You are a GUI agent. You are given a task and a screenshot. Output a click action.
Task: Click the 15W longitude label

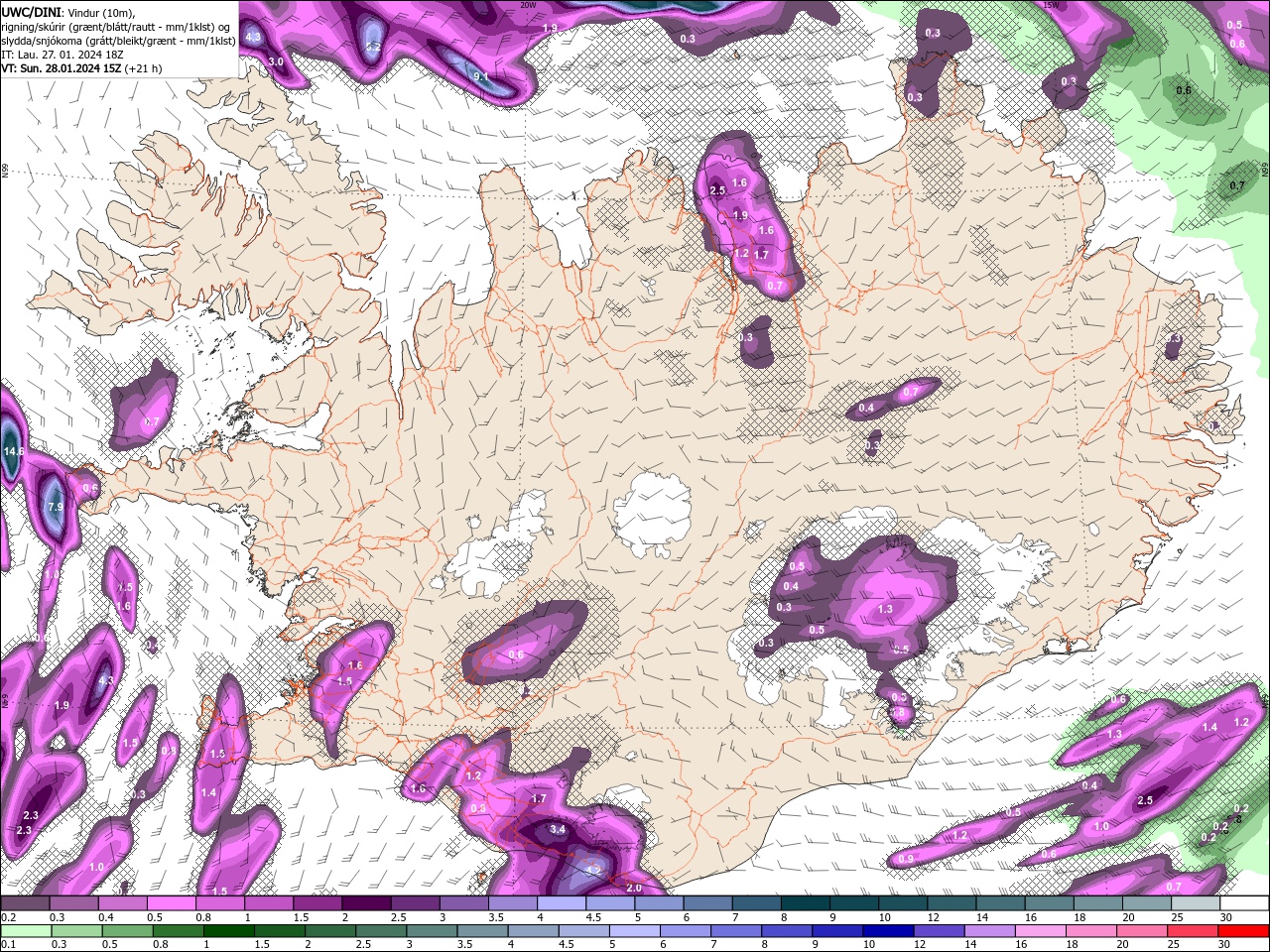pyautogui.click(x=1051, y=5)
